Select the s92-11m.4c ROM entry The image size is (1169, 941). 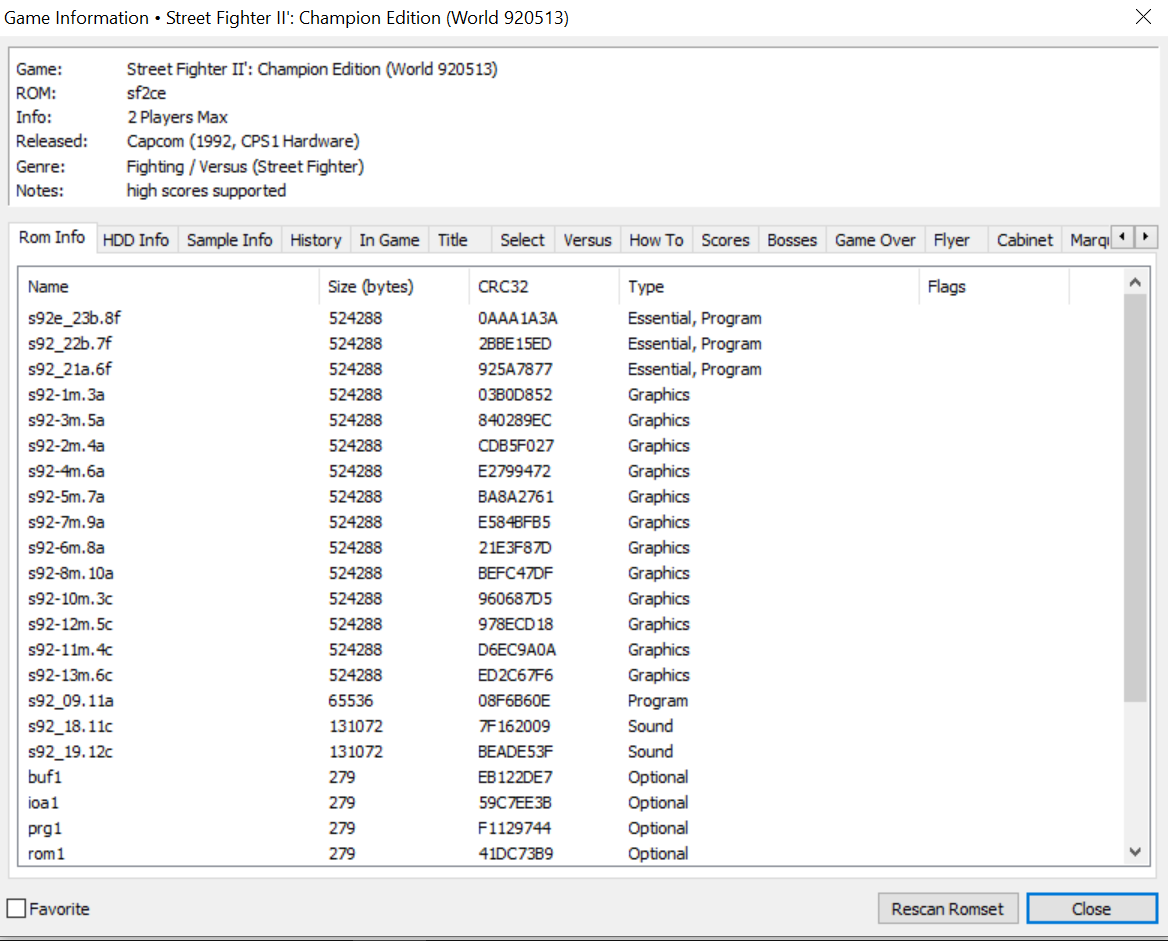point(570,649)
